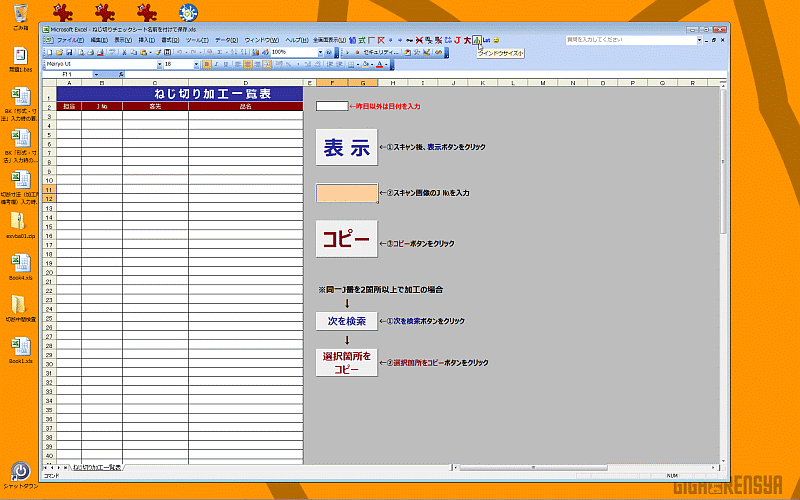This screenshot has height=500, width=800.
Task: Click the Chart Wizard icon
Action: 256,52
